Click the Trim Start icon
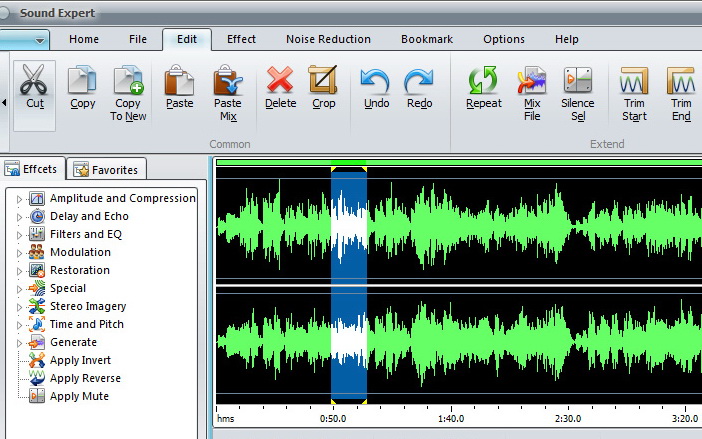The image size is (702, 439). point(634,81)
